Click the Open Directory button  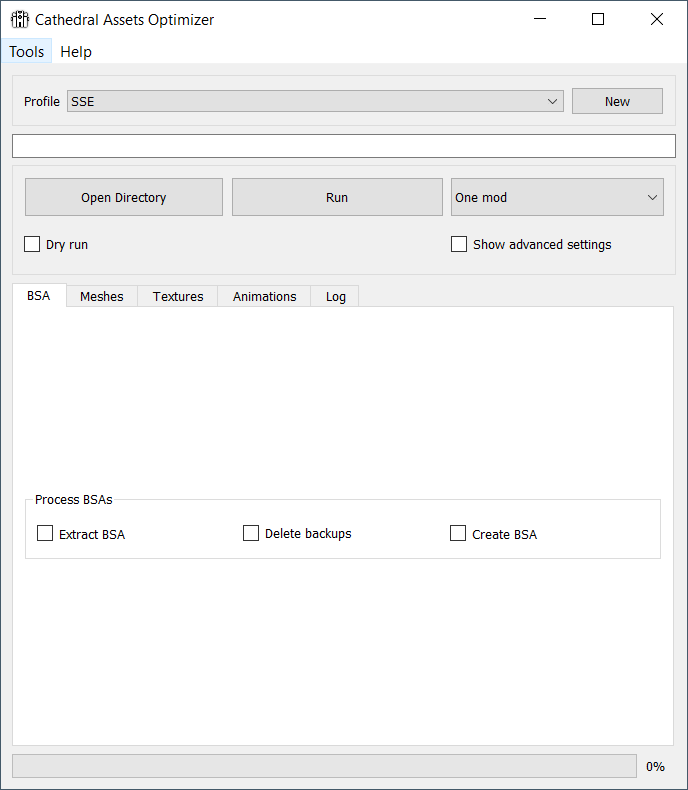click(x=124, y=197)
